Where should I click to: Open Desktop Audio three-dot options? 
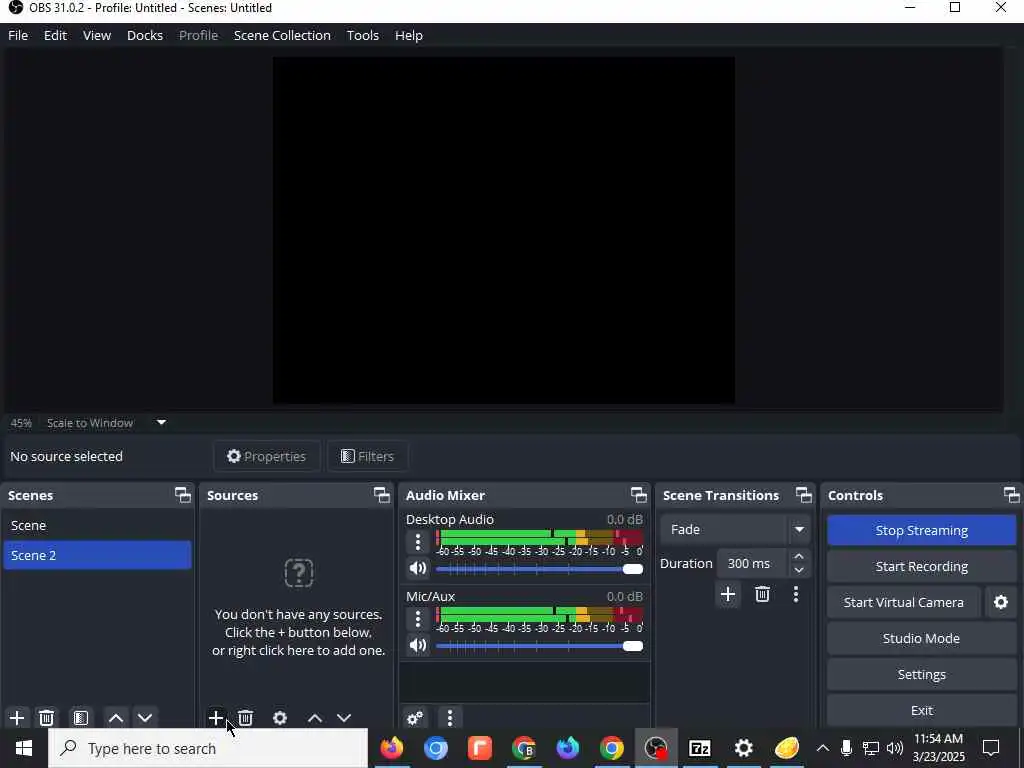click(x=418, y=541)
